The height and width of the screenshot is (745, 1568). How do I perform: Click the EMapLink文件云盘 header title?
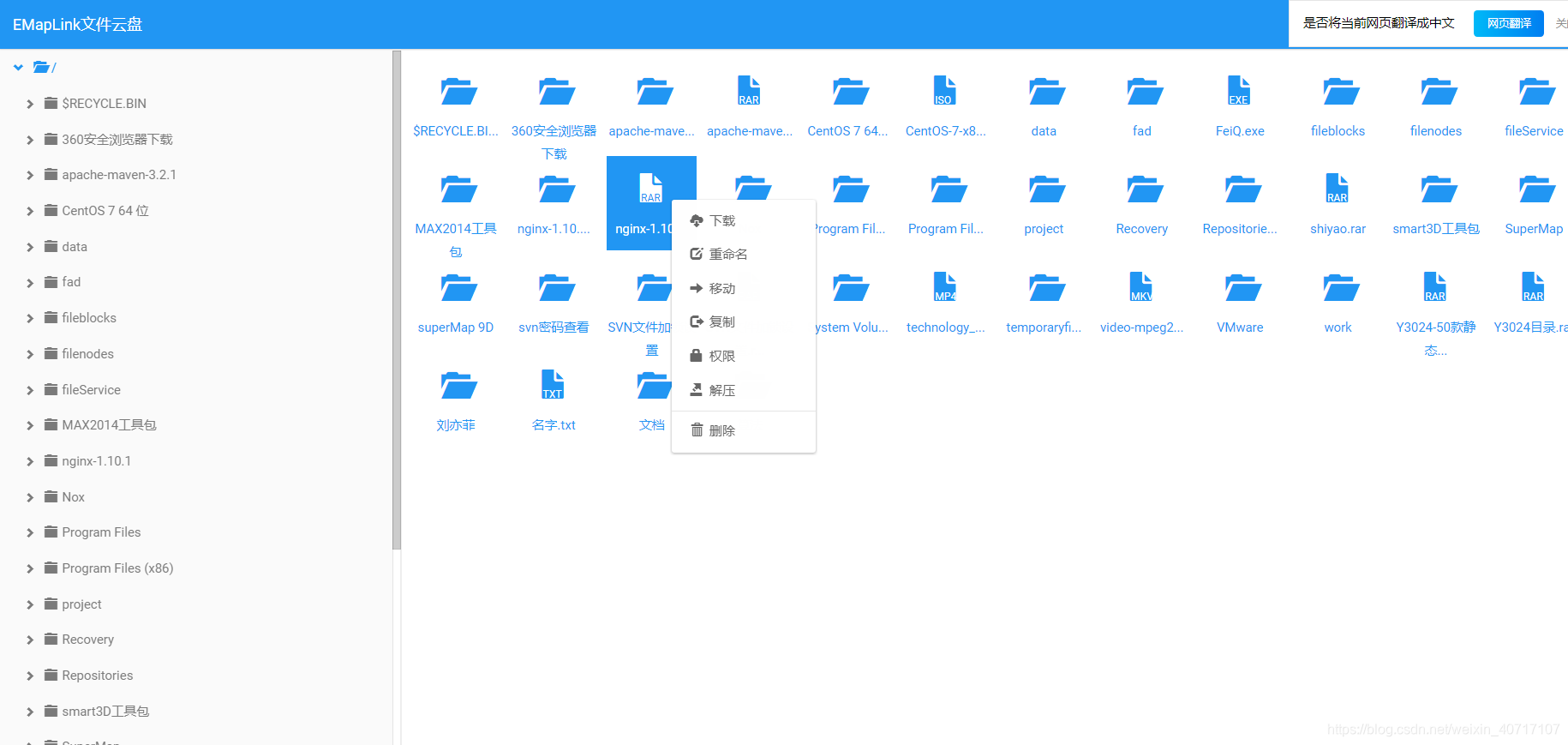coord(77,24)
